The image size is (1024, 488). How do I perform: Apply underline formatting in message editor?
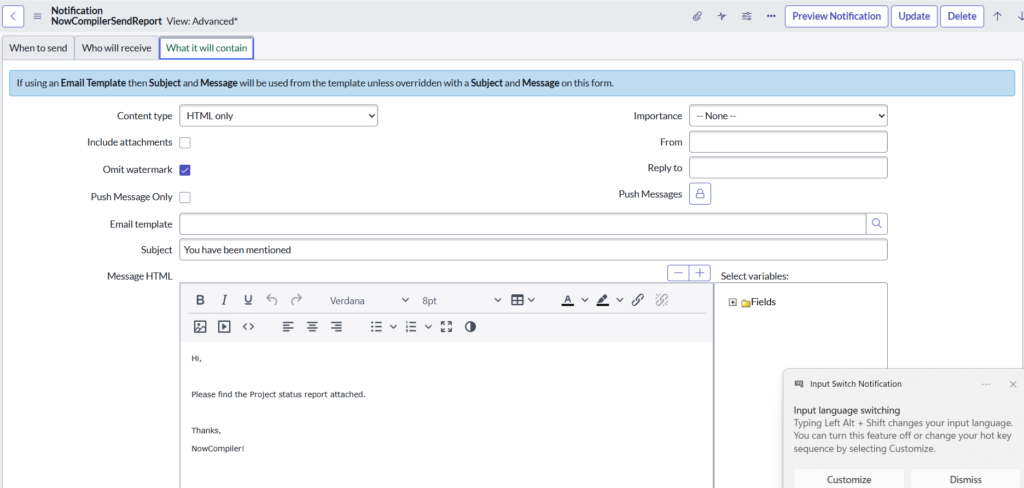pyautogui.click(x=248, y=300)
